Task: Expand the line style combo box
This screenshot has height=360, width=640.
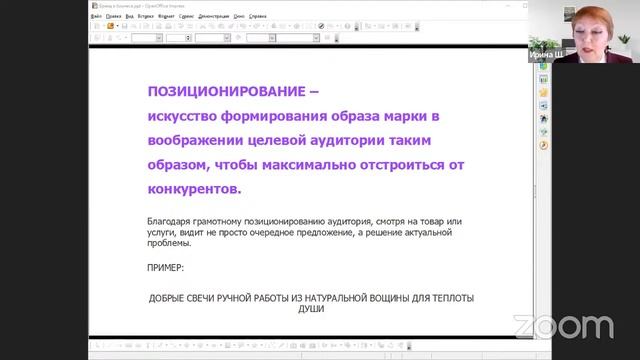Action: 159,38
